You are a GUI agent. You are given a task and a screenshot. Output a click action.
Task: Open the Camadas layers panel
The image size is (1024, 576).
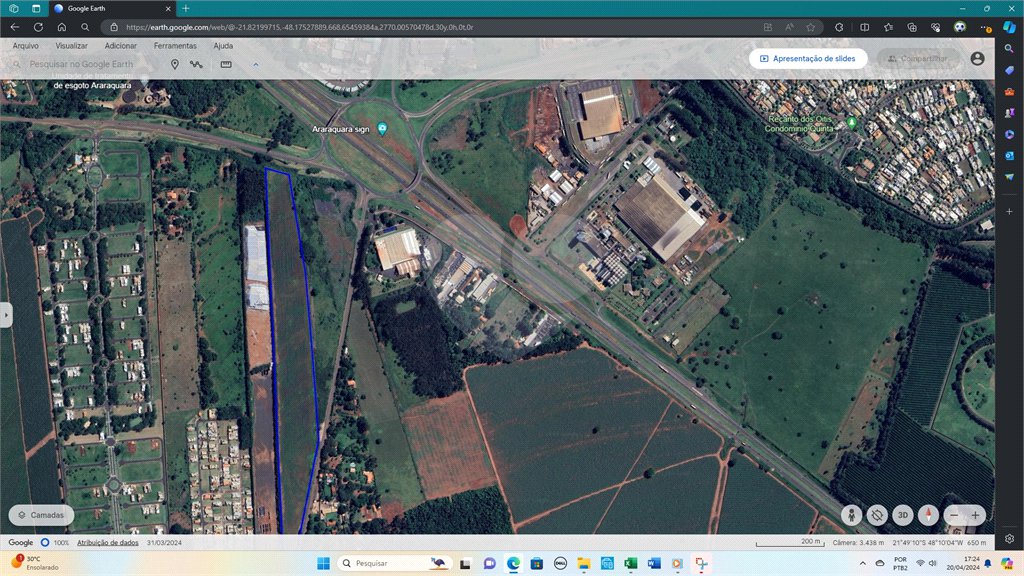(x=41, y=515)
